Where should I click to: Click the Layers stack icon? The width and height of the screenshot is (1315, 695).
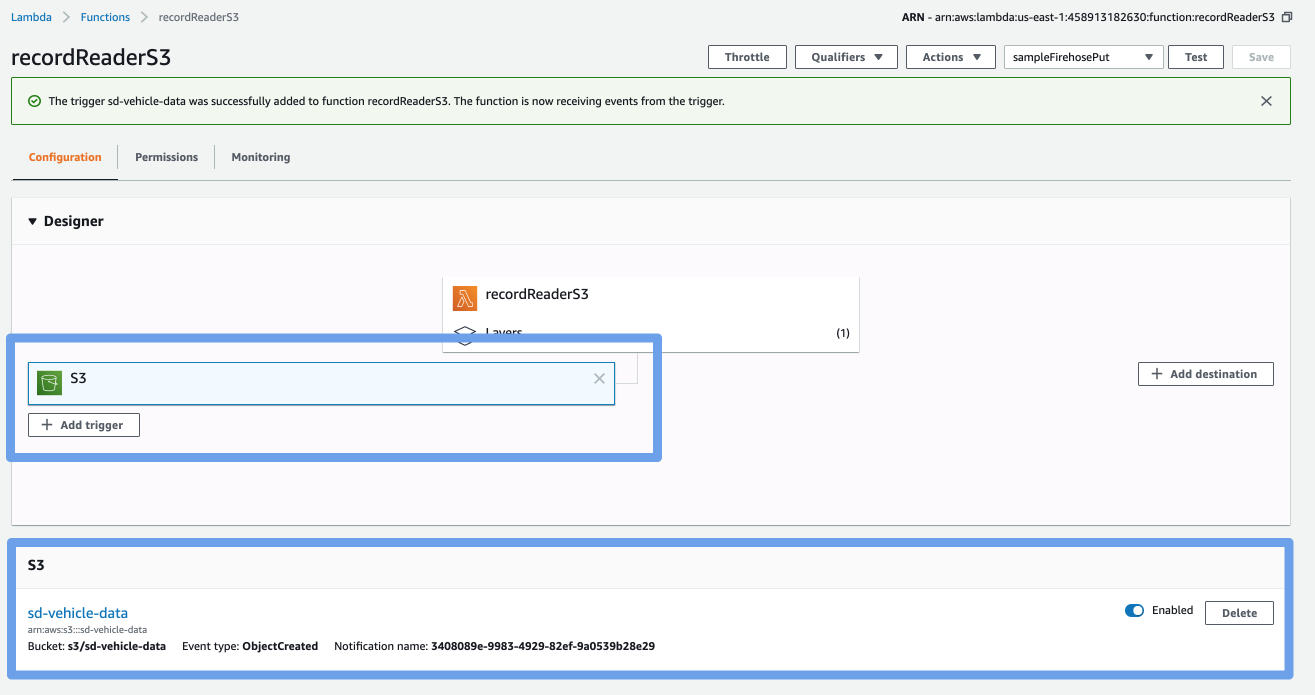[464, 334]
